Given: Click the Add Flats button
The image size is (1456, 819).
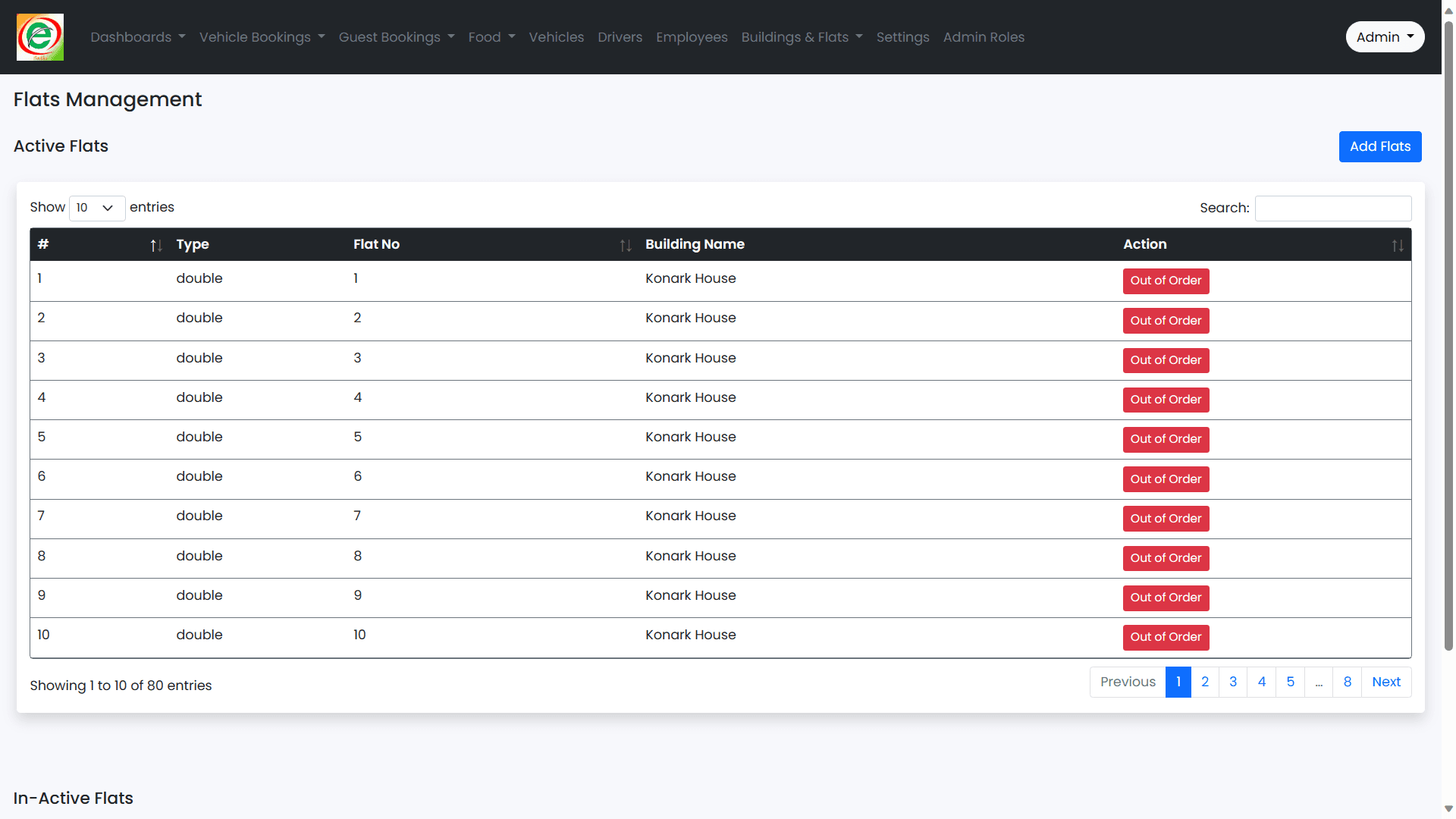Looking at the screenshot, I should (x=1379, y=146).
